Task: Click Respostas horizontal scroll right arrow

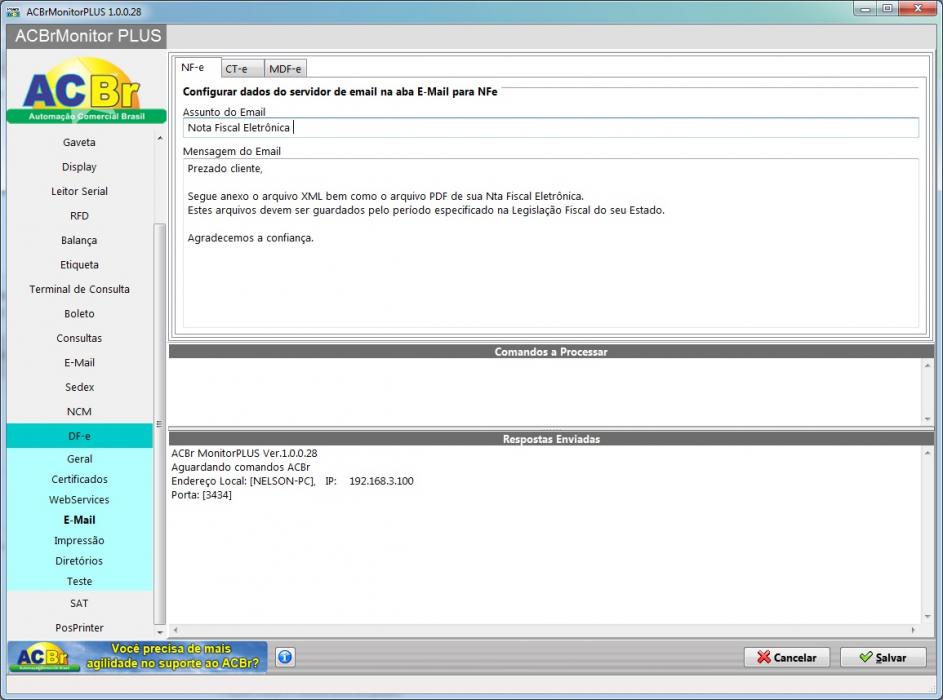Action: point(913,630)
